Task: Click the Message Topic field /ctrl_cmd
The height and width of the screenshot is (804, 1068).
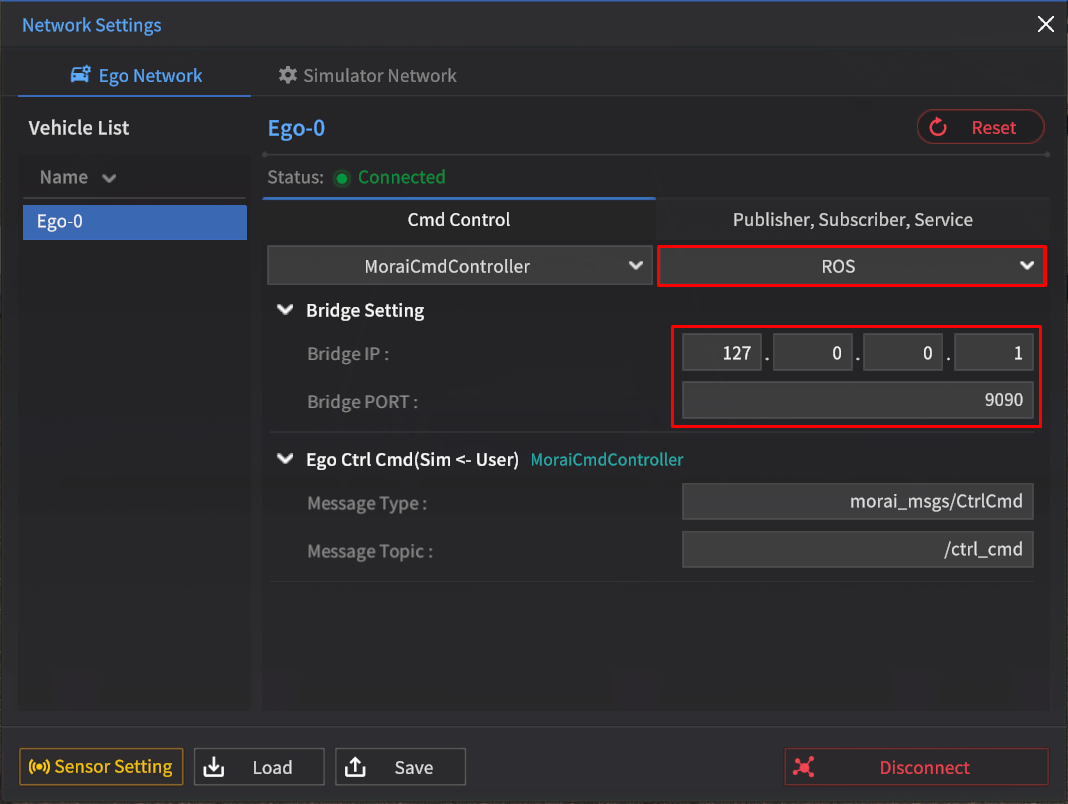Action: [857, 550]
